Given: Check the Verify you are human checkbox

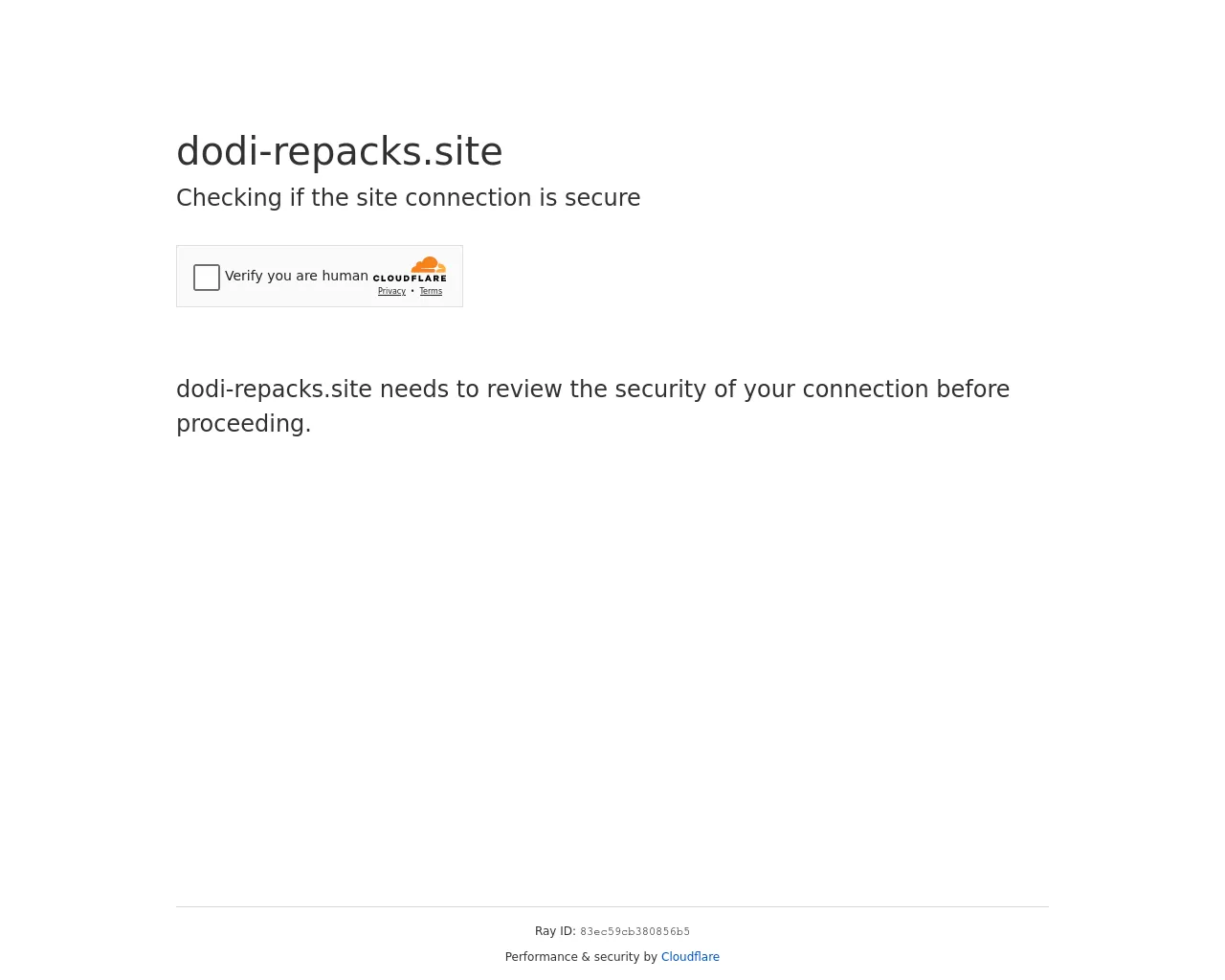Looking at the screenshot, I should [207, 278].
